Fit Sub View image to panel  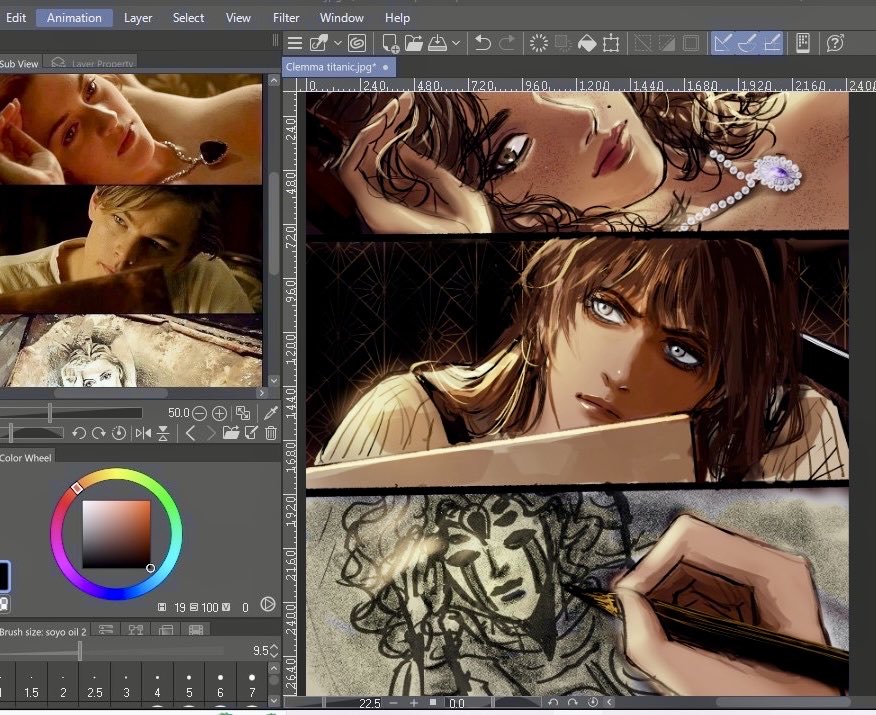[243, 413]
